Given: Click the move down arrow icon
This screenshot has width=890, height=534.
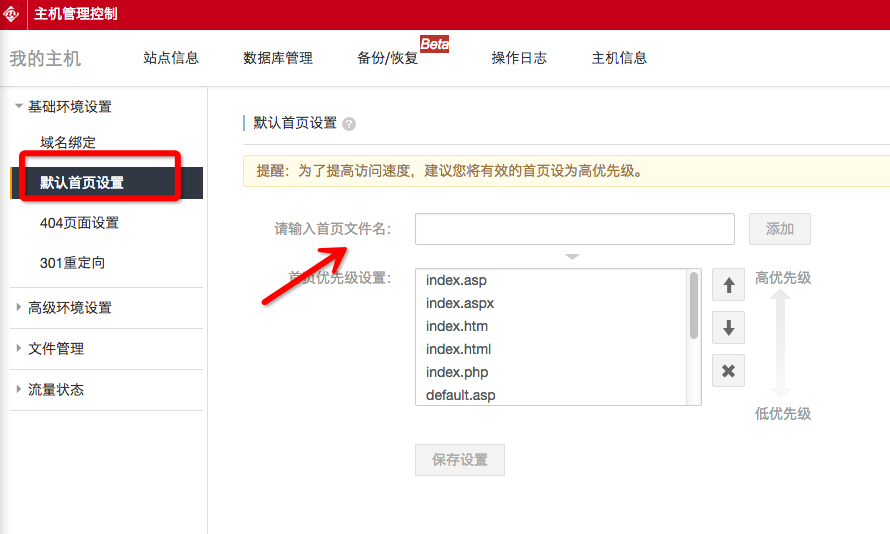Looking at the screenshot, I should (x=728, y=327).
